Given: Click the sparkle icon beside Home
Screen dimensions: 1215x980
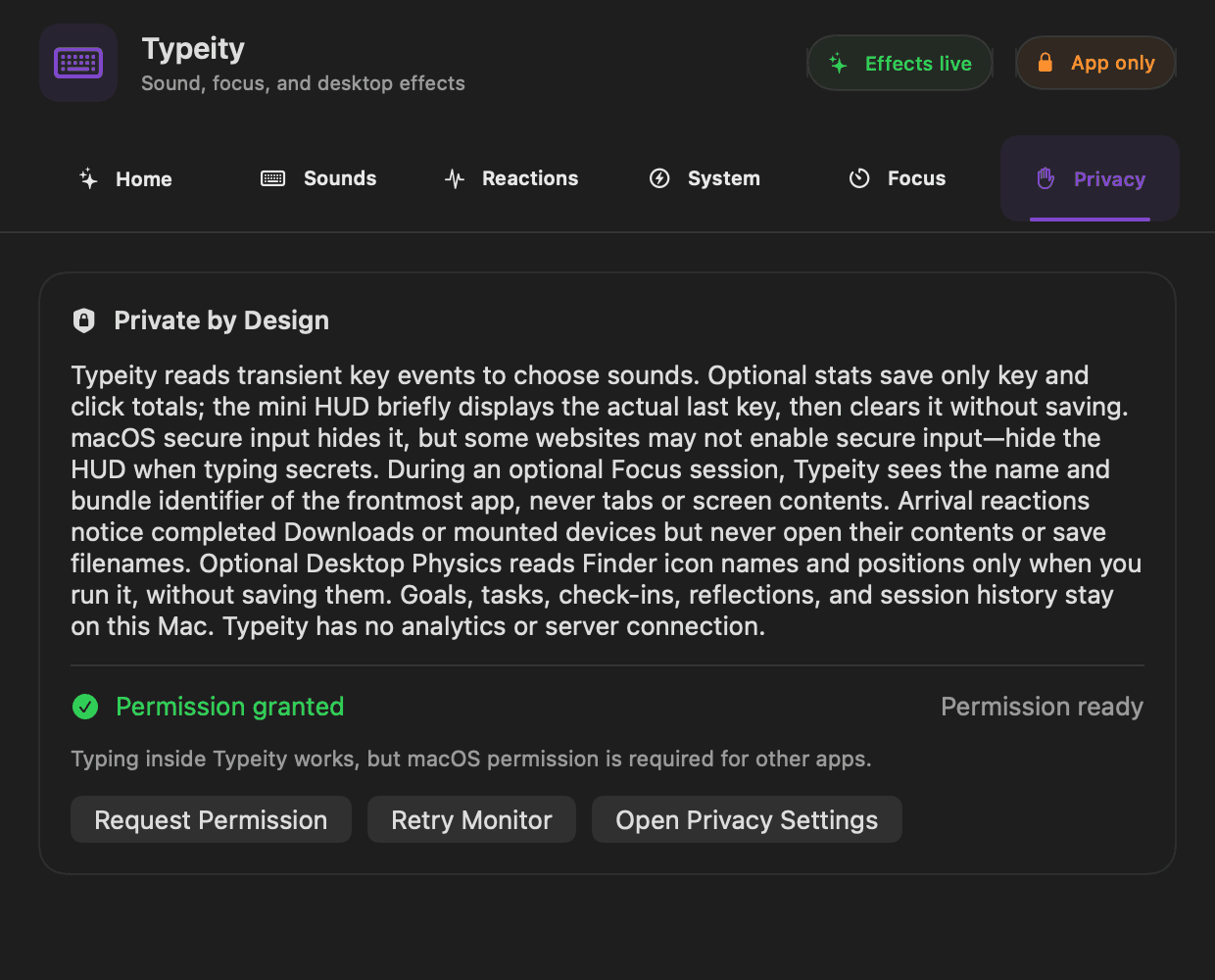Looking at the screenshot, I should (x=88, y=178).
